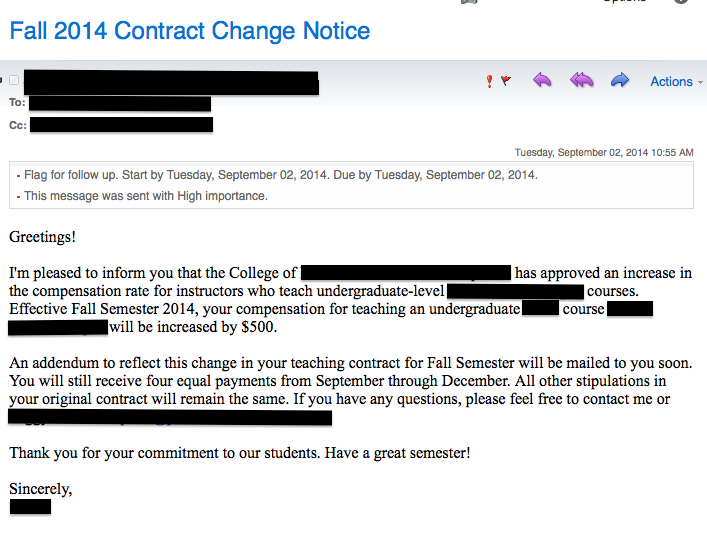The width and height of the screenshot is (707, 534).
Task: Click the double-arrow Reply All icon
Action: click(x=581, y=81)
